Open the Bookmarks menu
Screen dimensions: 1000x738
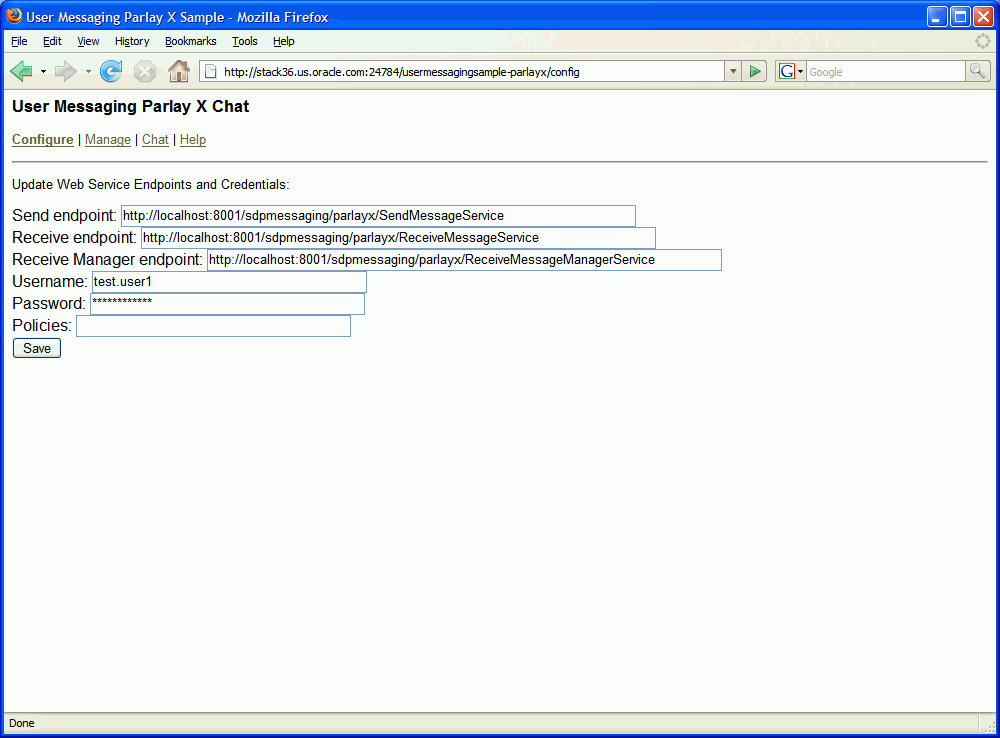click(191, 41)
